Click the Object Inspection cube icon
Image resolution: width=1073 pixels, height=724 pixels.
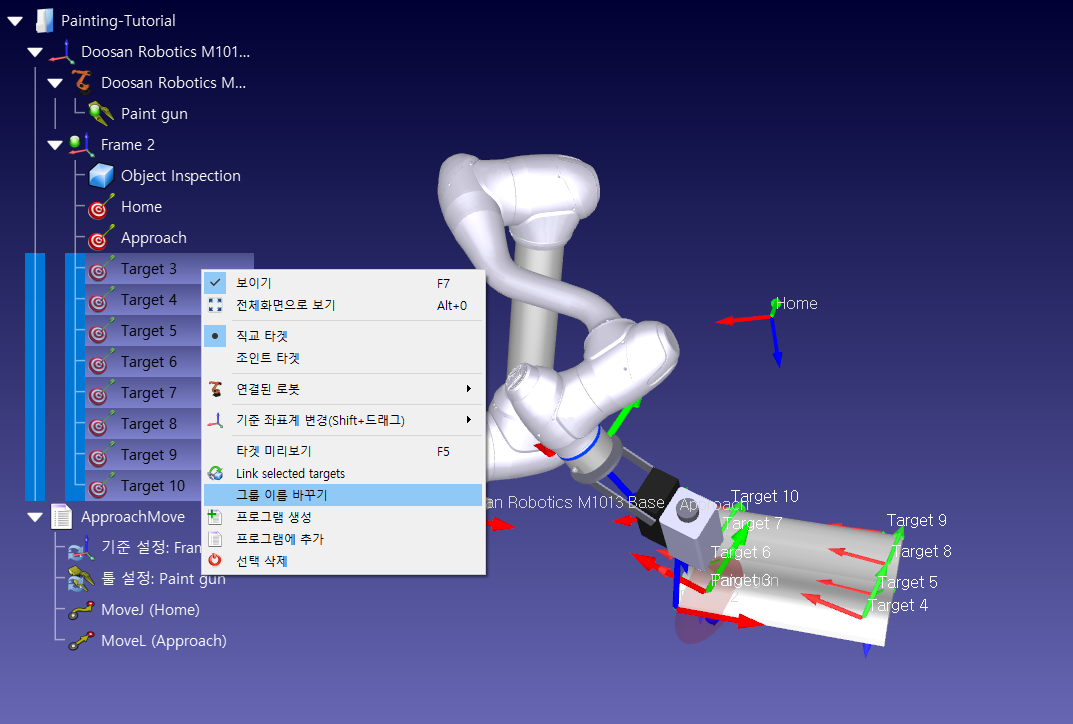pyautogui.click(x=100, y=176)
